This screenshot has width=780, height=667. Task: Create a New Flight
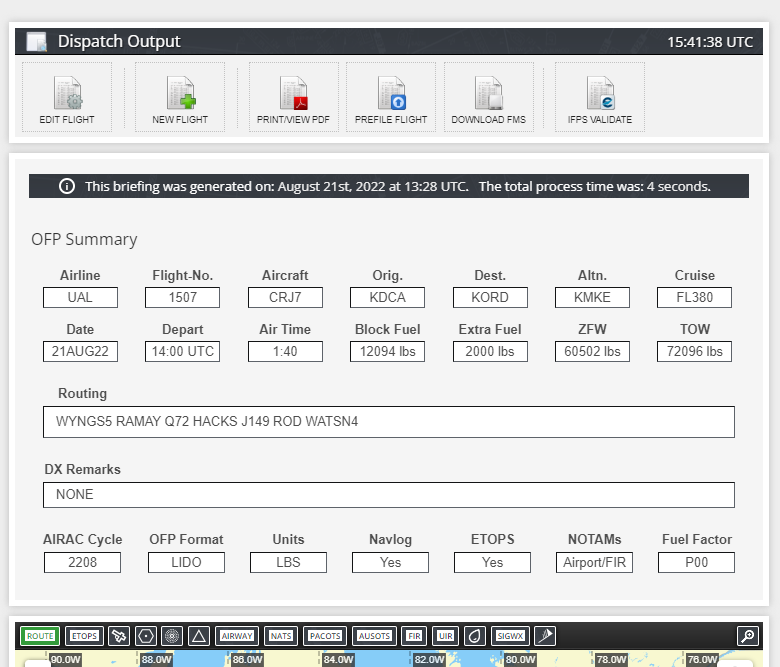click(180, 97)
